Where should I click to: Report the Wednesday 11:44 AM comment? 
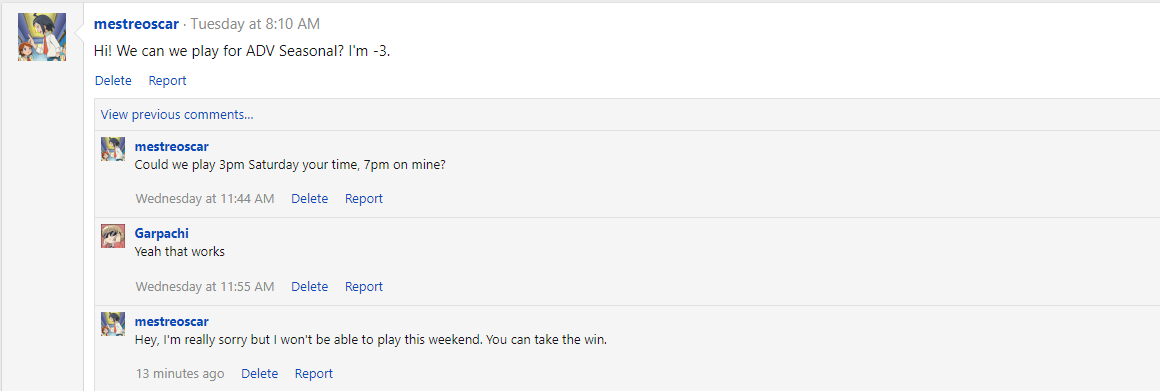click(x=364, y=199)
